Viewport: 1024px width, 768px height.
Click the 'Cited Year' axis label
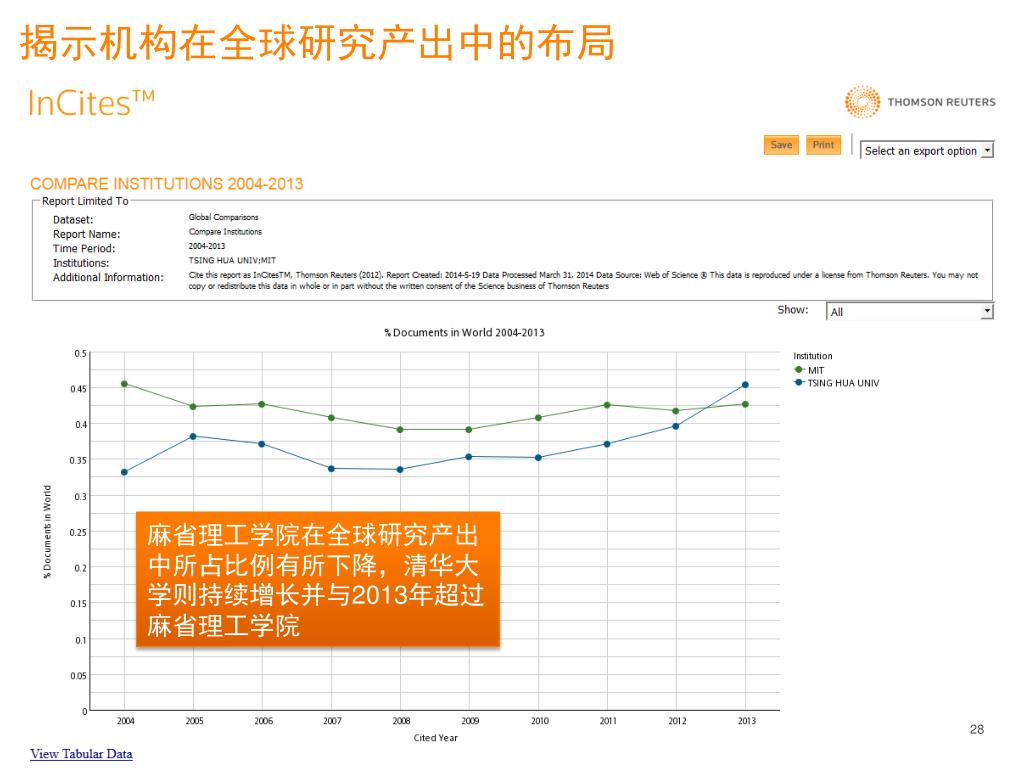(436, 738)
